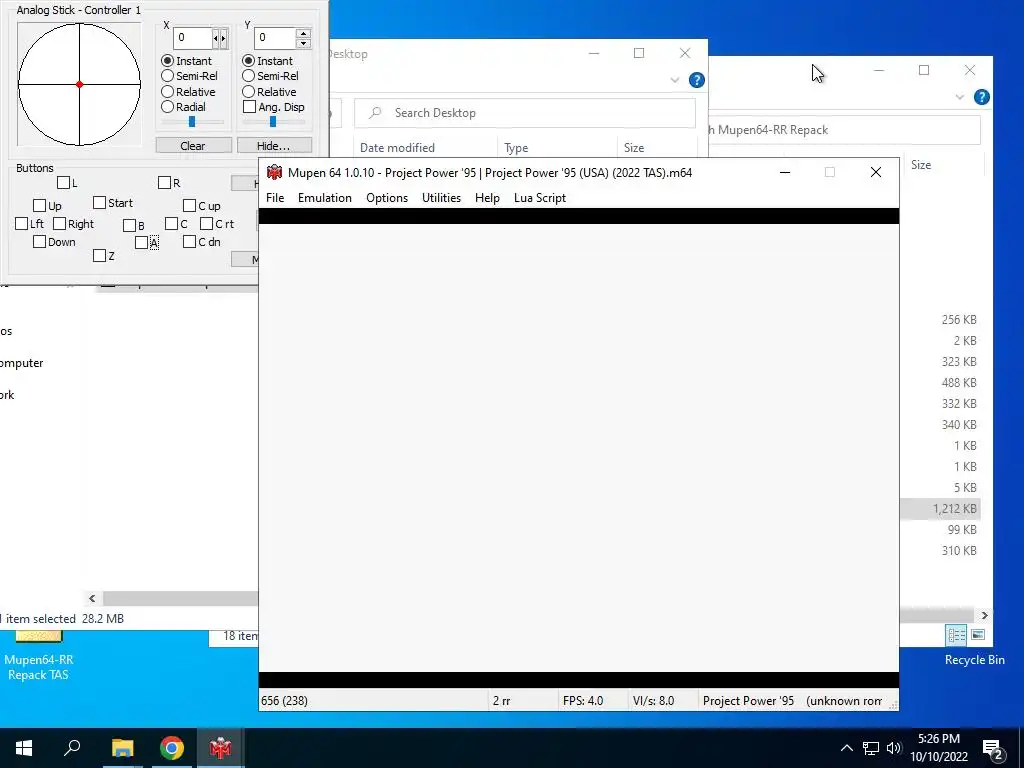This screenshot has height=768, width=1024.
Task: Open the Utilities menu
Action: 441,198
